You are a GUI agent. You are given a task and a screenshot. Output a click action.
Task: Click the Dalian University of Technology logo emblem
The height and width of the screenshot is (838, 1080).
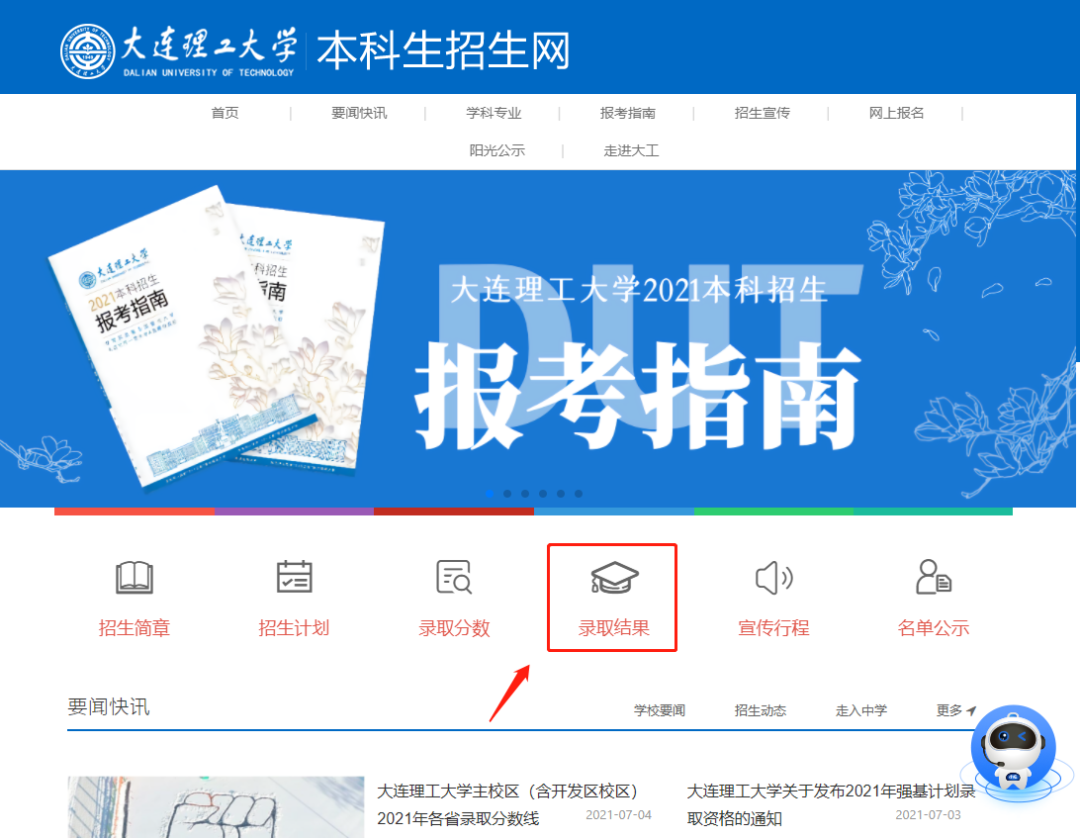point(87,51)
